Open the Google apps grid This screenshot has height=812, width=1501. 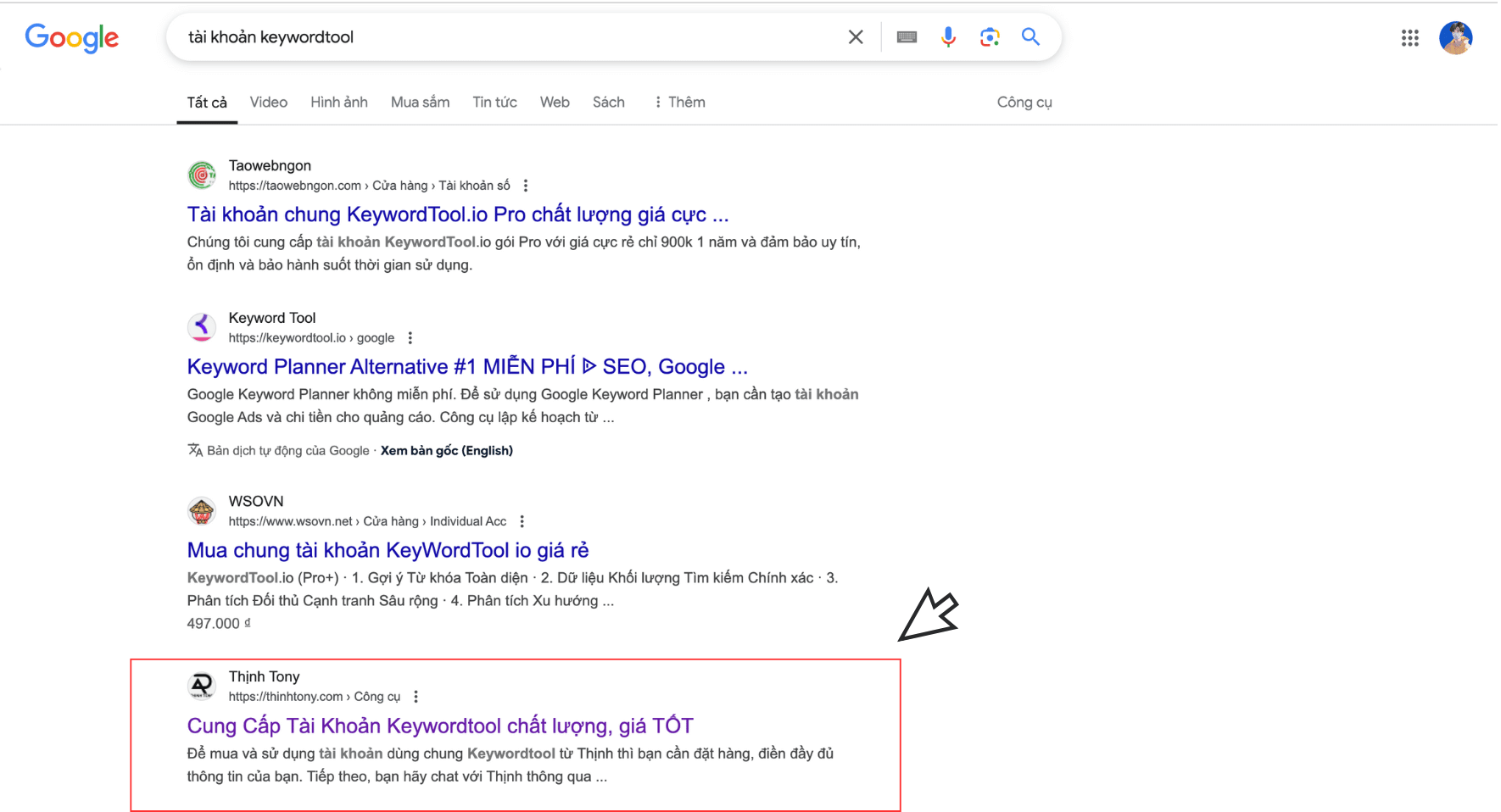(x=1409, y=38)
